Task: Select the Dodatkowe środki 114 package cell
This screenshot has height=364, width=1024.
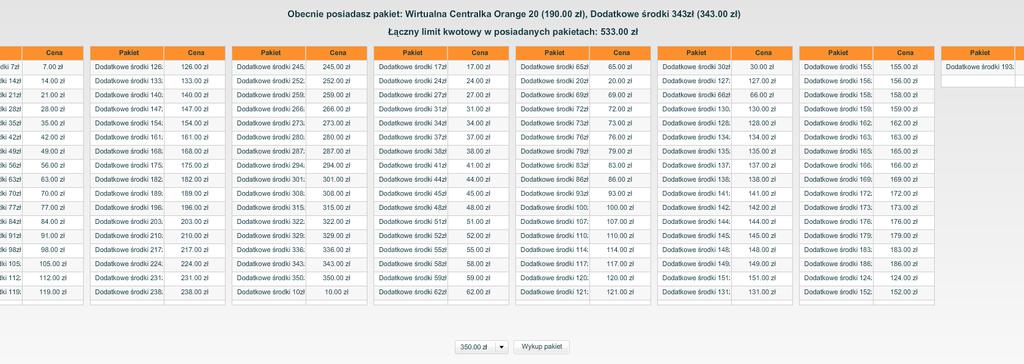Action: click(552, 250)
